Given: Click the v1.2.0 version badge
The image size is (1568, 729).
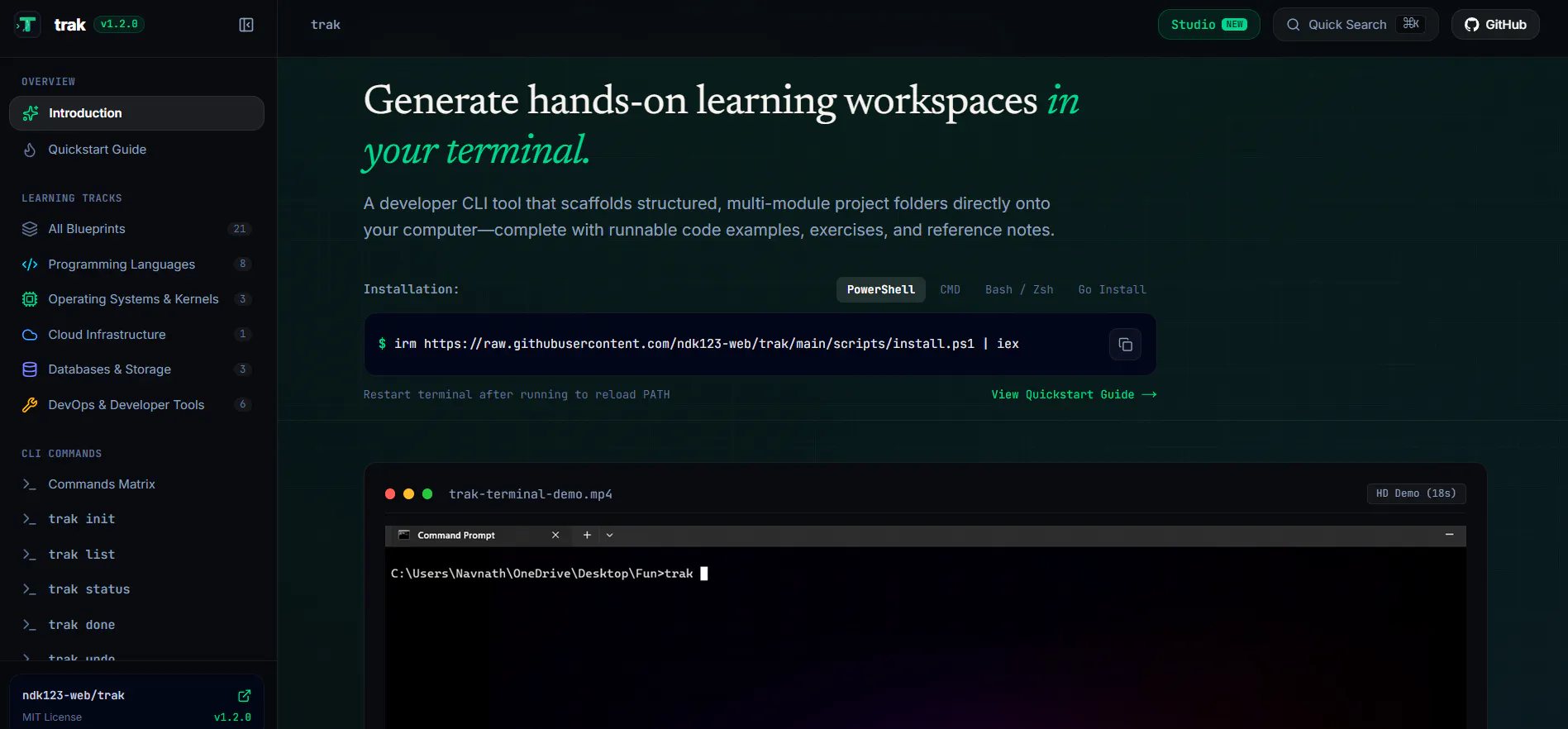Looking at the screenshot, I should 119,25.
